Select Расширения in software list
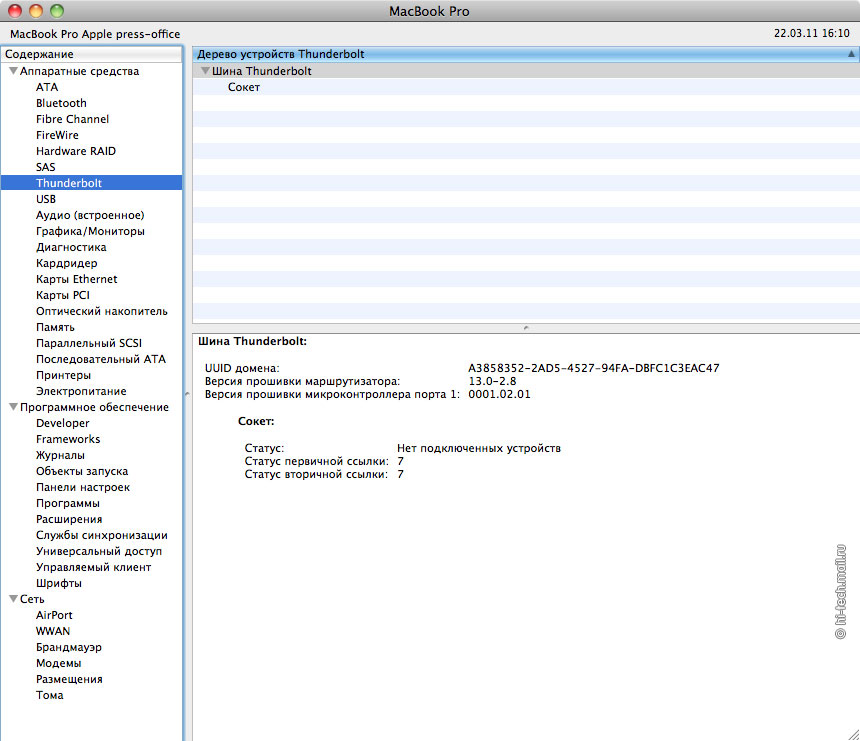 coord(69,519)
